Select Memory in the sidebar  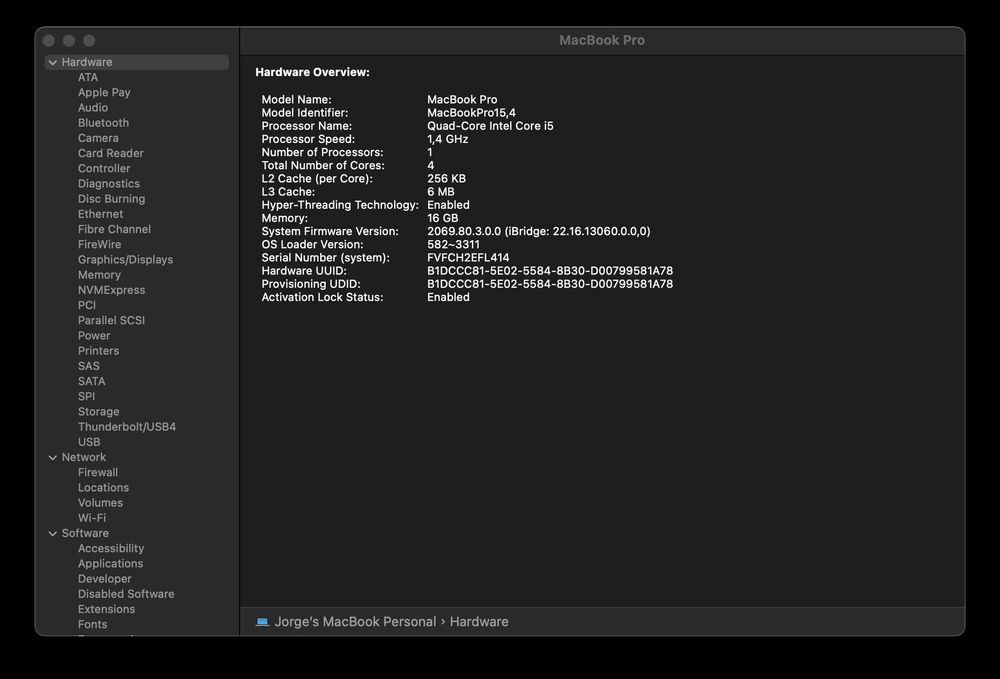click(x=99, y=275)
